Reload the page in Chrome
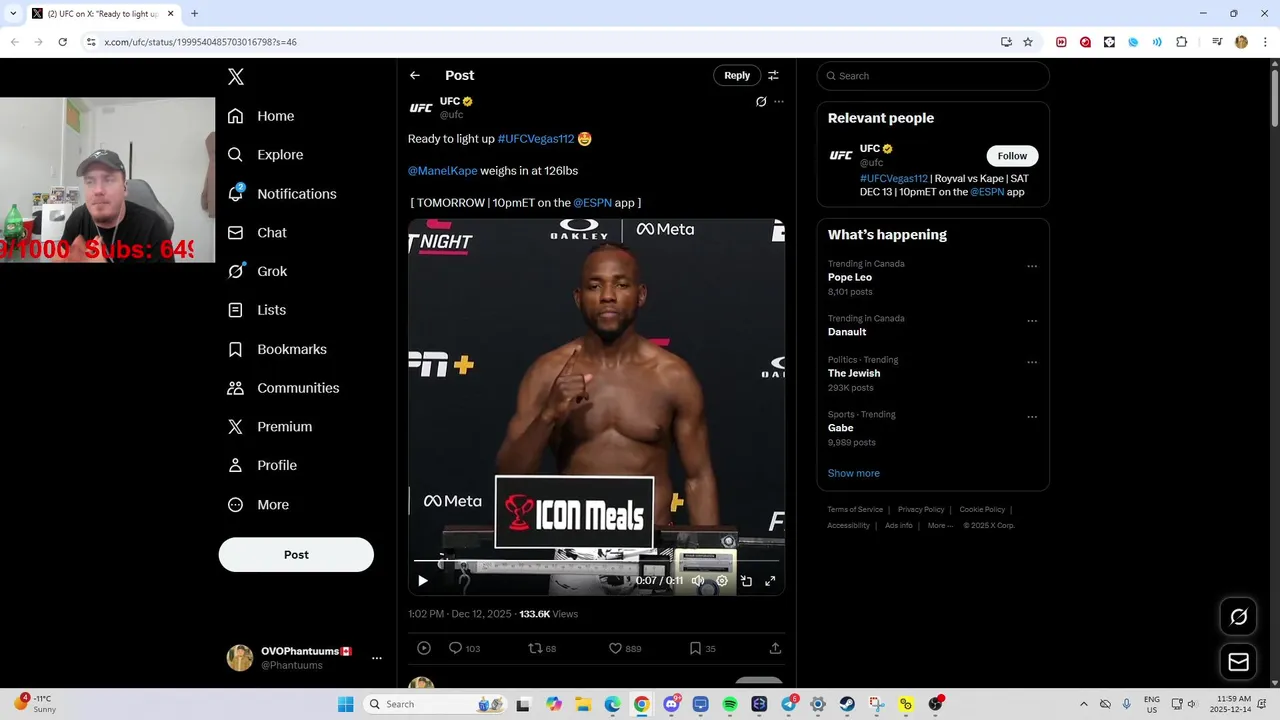1280x720 pixels. point(62,42)
